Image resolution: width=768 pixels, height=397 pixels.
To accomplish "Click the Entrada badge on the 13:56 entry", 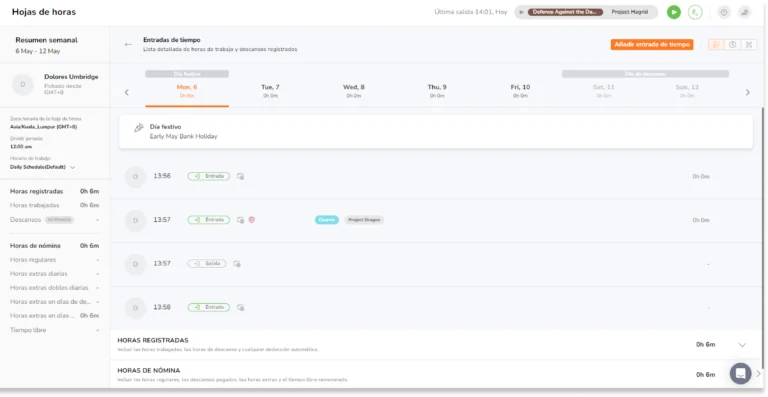I will pos(208,176).
